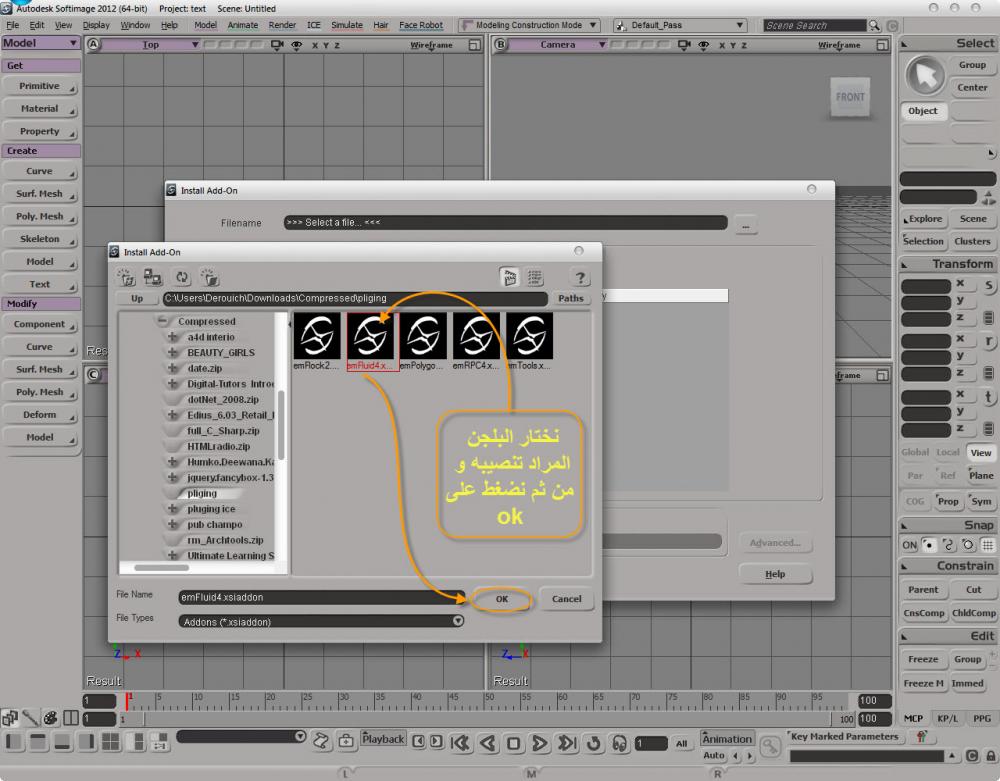The height and width of the screenshot is (781, 1000).
Task: Select the emRPC4 addon thumbnail
Action: 476,341
